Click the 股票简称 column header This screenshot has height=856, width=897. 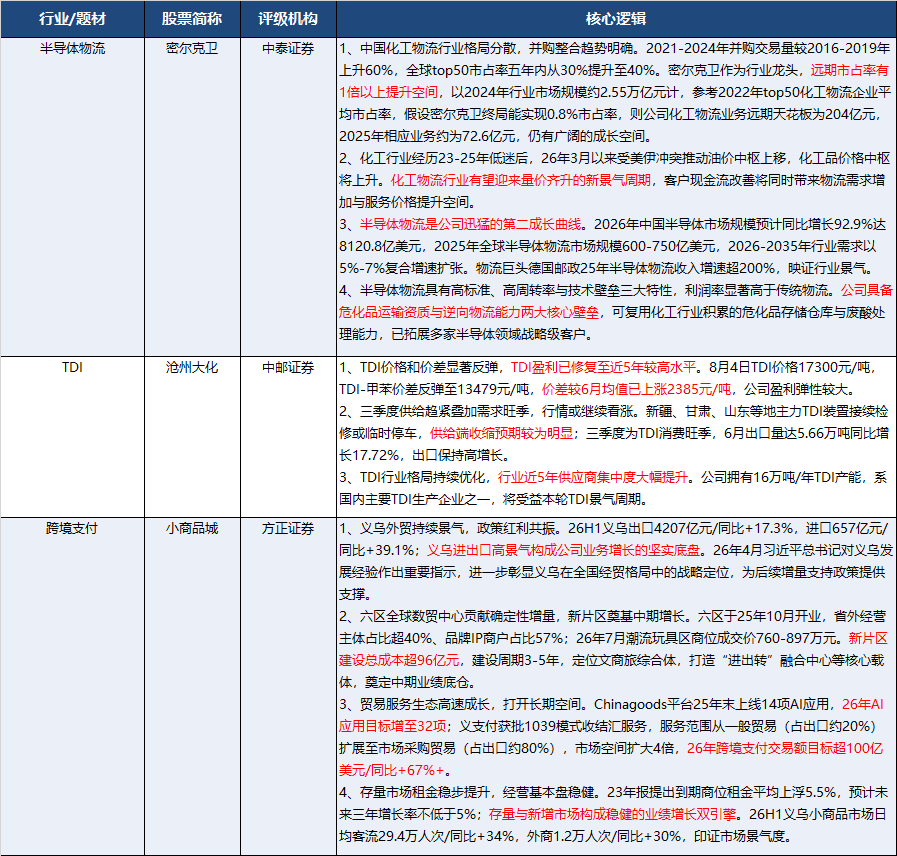(192, 19)
